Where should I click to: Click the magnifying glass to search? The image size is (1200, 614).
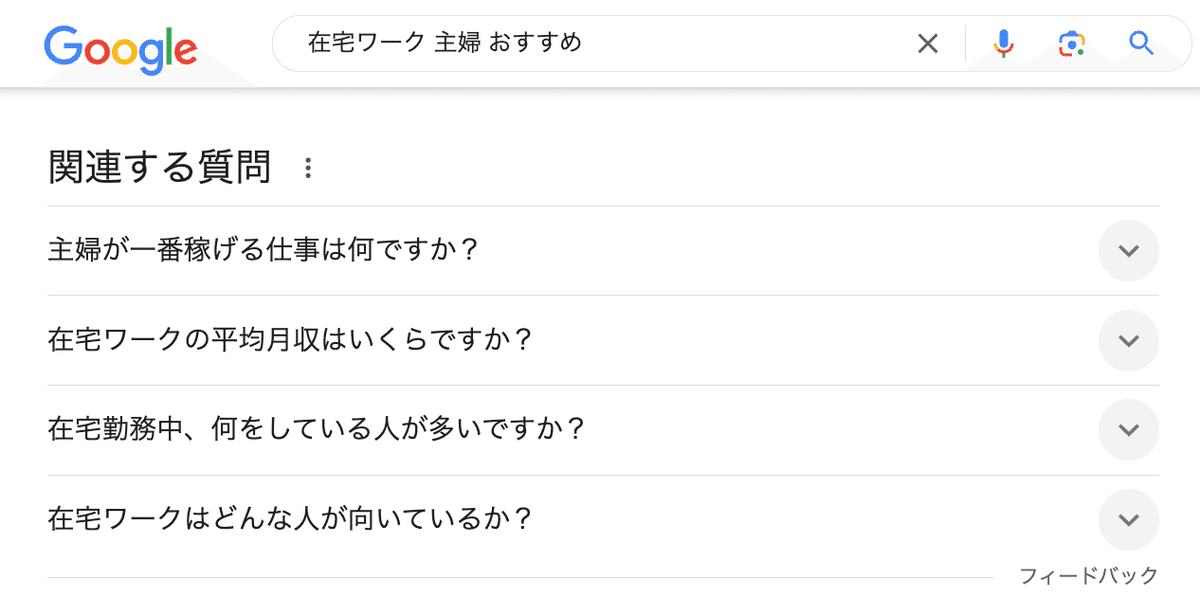1140,44
